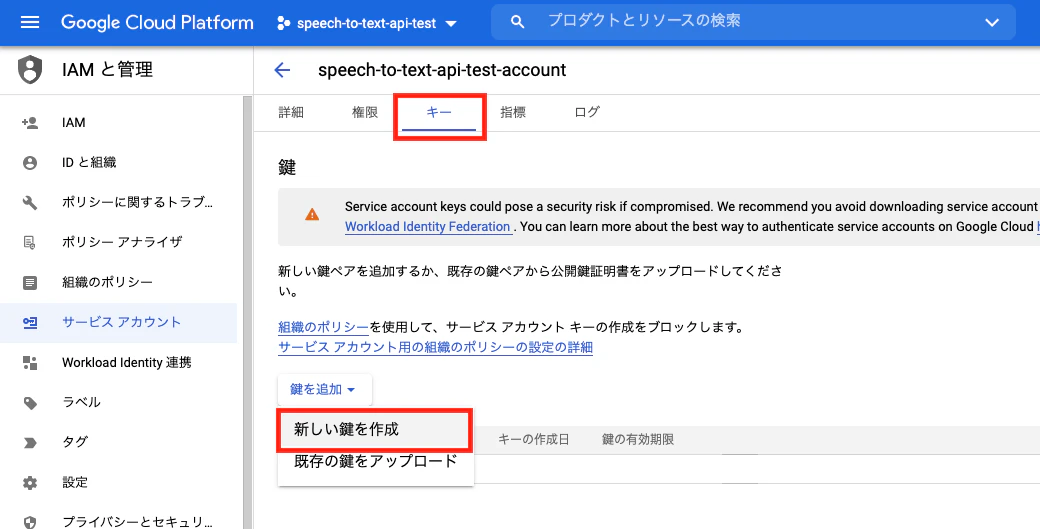Screen dimensions: 1040x529
Task: Click the IAM add-person icon
Action: 30,123
